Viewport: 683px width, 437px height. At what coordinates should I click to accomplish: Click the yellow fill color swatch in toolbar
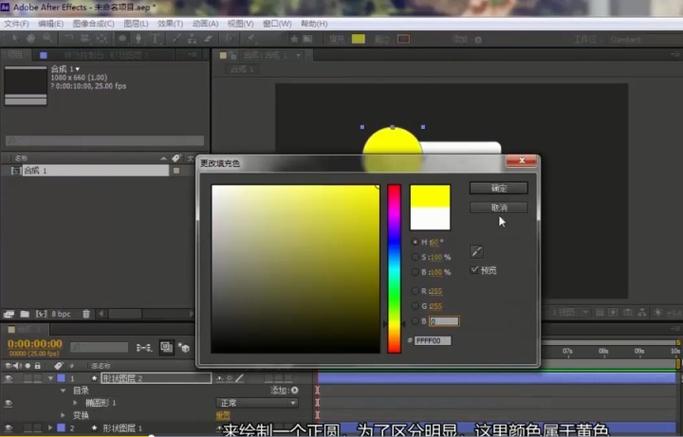[358, 39]
